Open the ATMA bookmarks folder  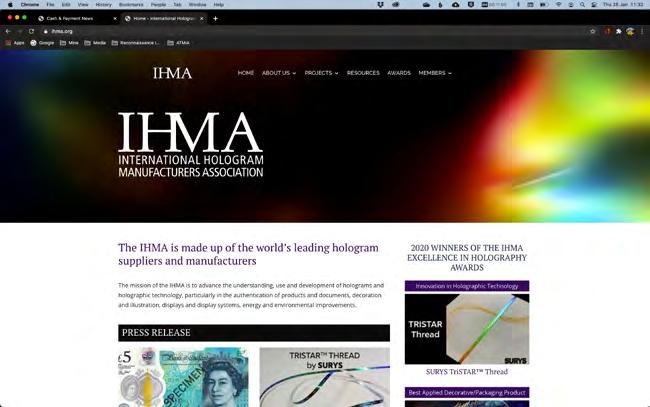point(178,43)
